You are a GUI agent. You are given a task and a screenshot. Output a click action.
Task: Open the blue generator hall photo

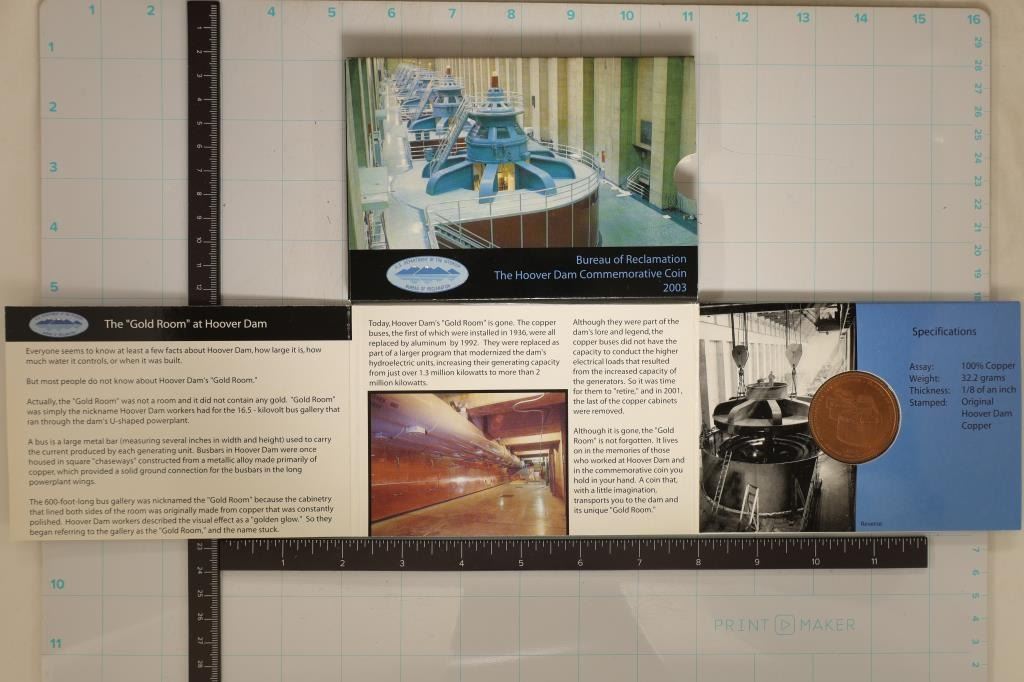520,150
